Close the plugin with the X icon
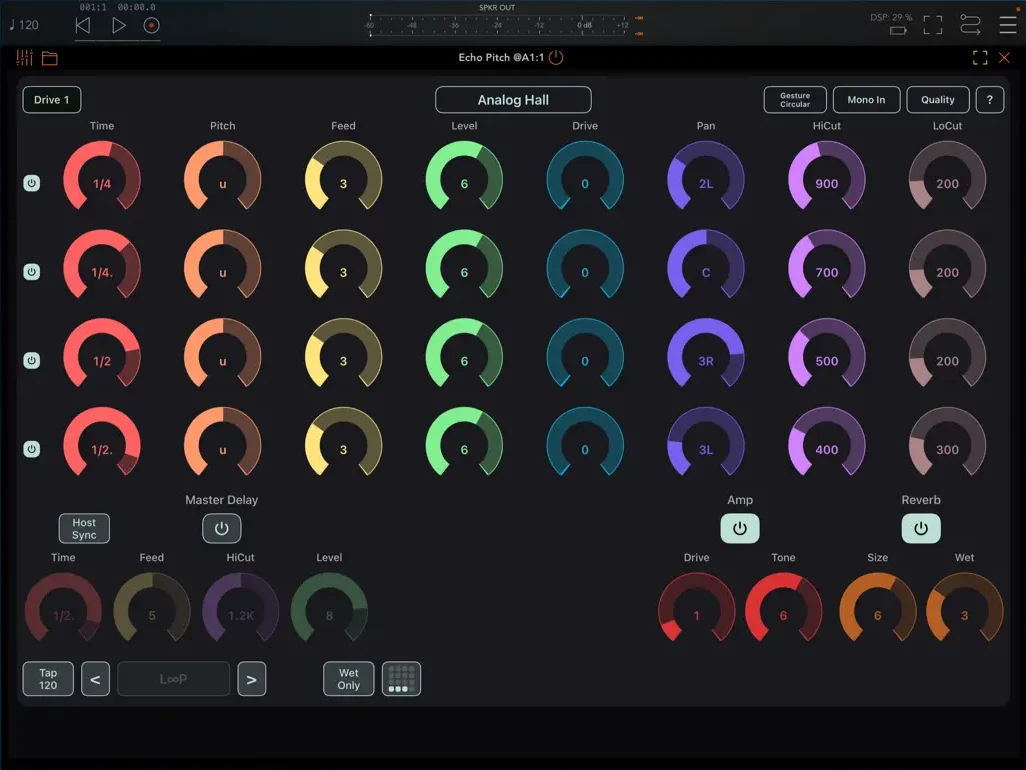Image resolution: width=1026 pixels, height=770 pixels. point(1004,58)
